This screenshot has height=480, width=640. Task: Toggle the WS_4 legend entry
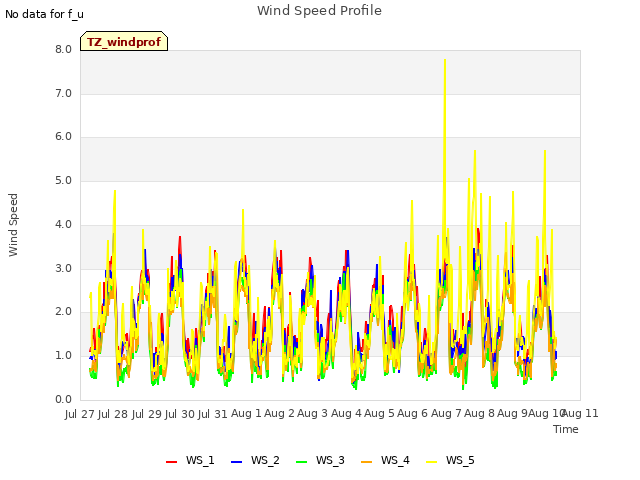click(386, 460)
